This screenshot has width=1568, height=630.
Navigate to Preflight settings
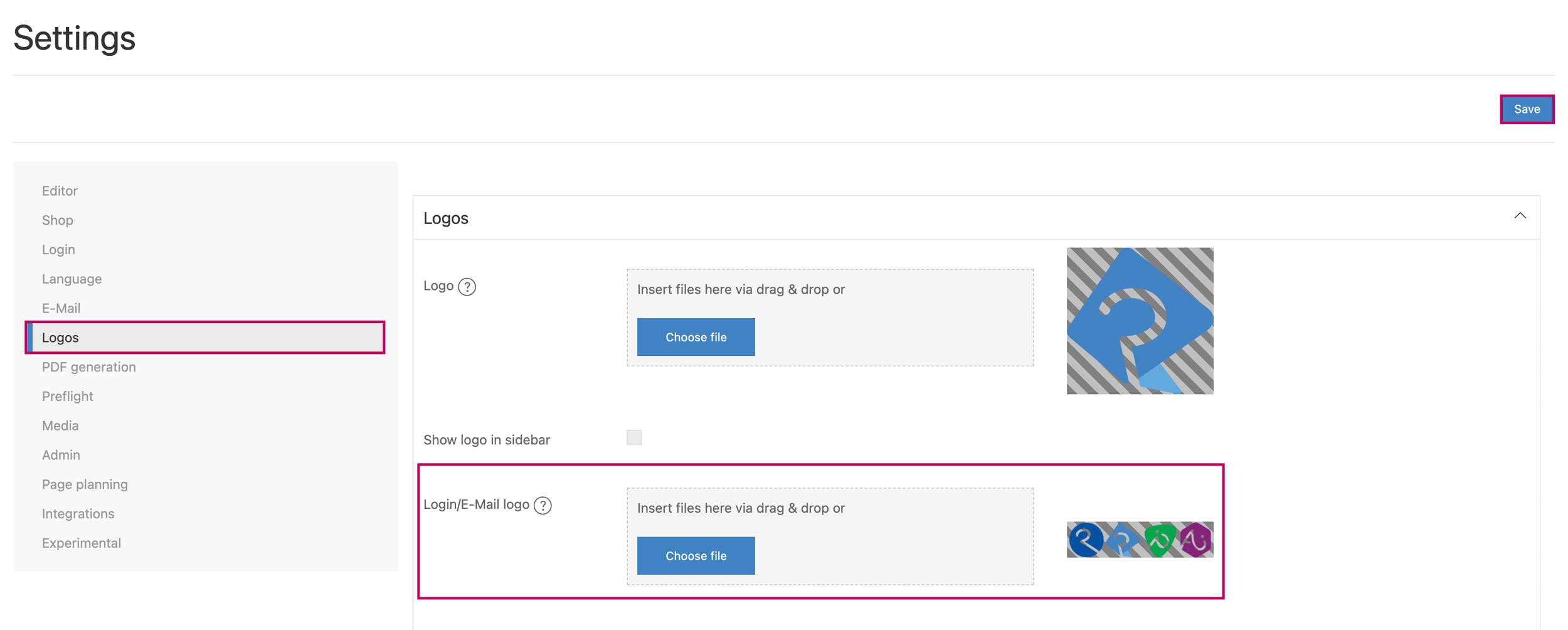click(67, 396)
